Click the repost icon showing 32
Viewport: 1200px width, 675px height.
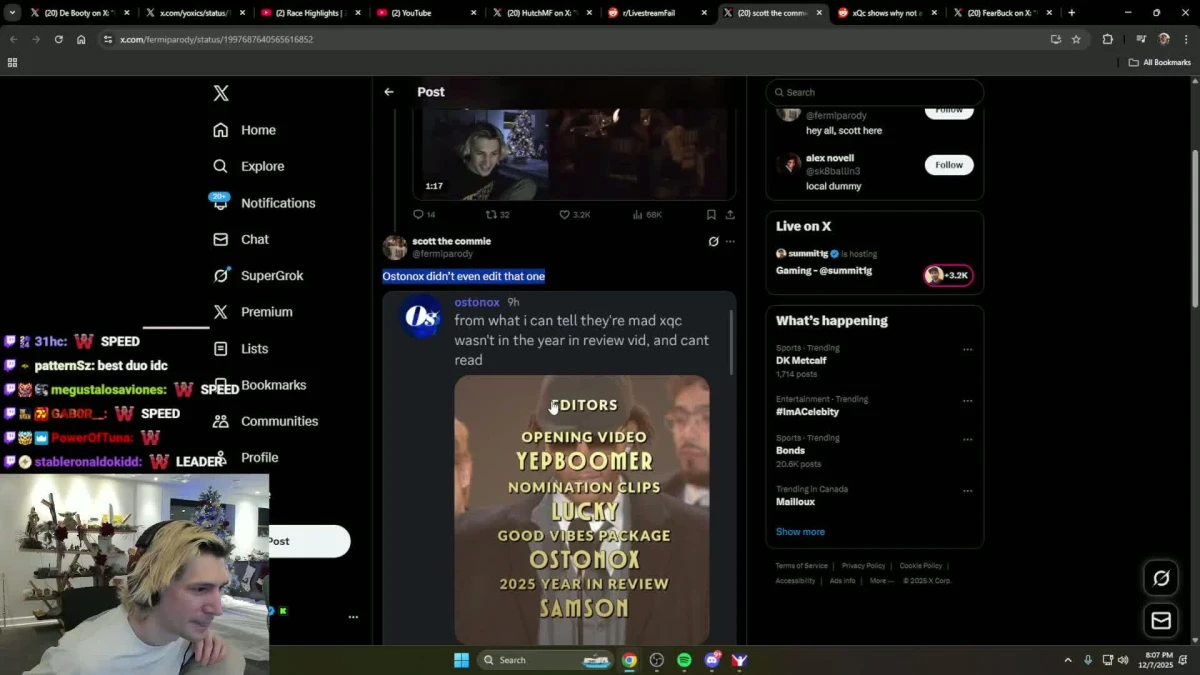(491, 215)
